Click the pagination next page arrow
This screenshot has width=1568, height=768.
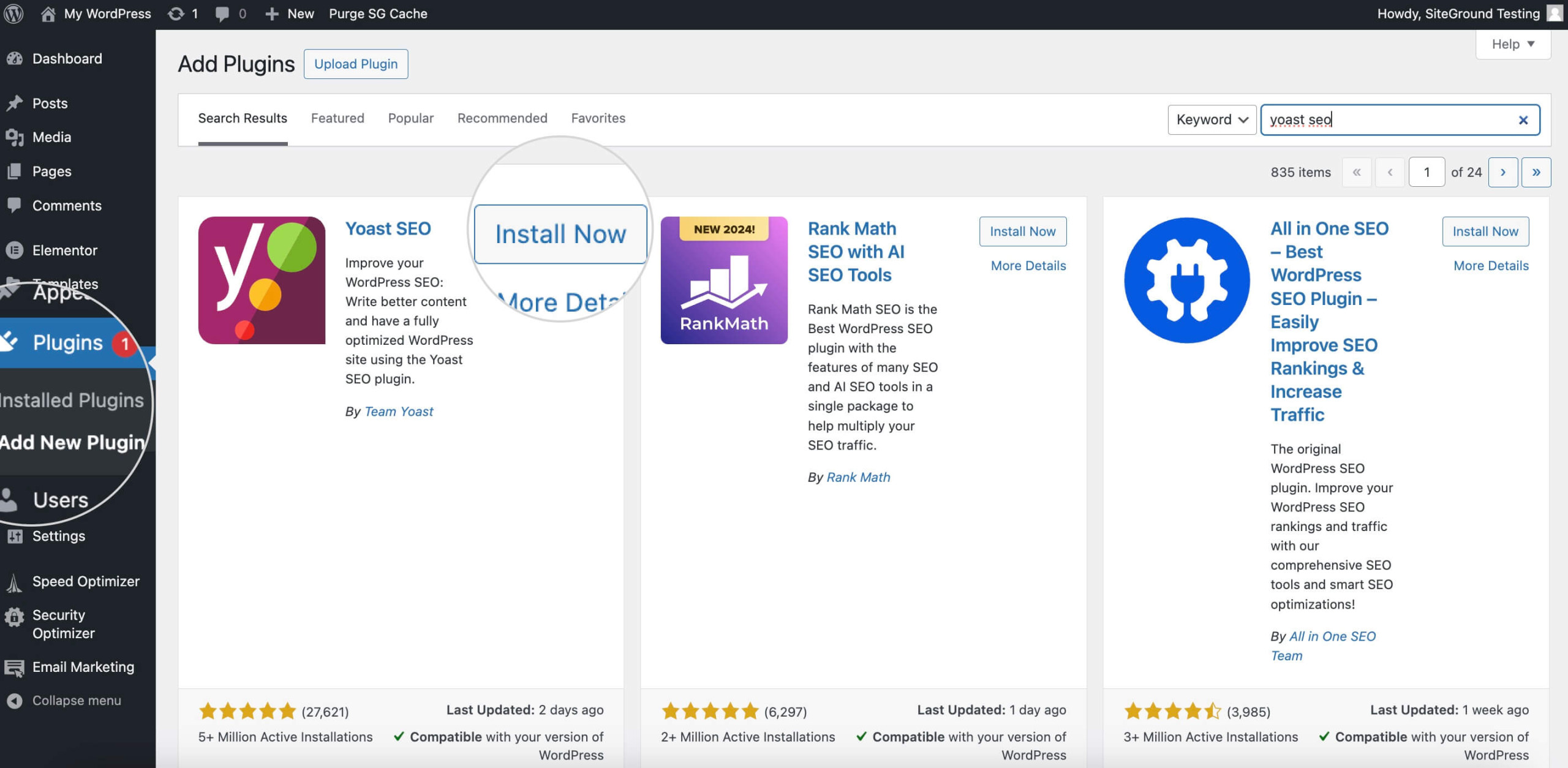[1502, 172]
